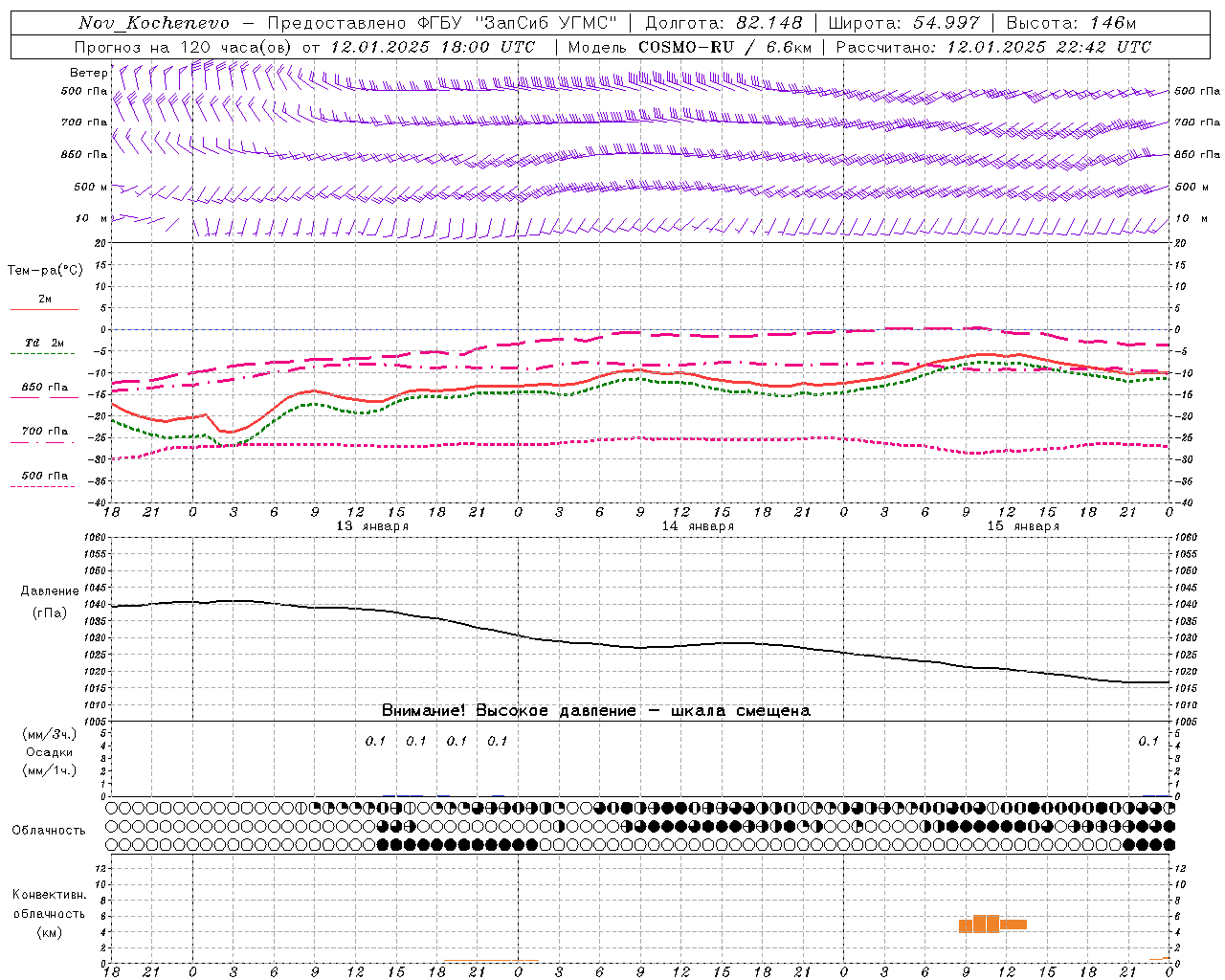Click the orange convective cloud bars on 15 января
Image resolution: width=1225 pixels, height=980 pixels.
tap(992, 924)
